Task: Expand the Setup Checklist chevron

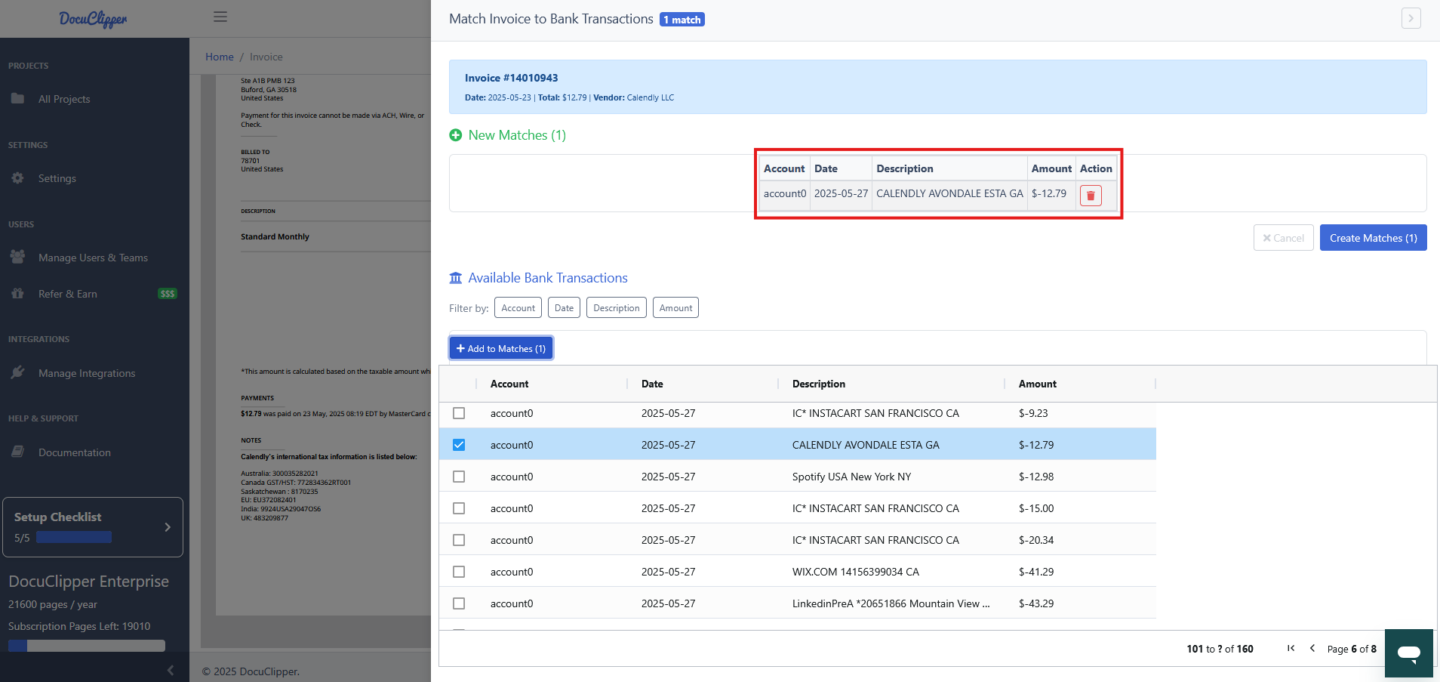Action: coord(167,527)
